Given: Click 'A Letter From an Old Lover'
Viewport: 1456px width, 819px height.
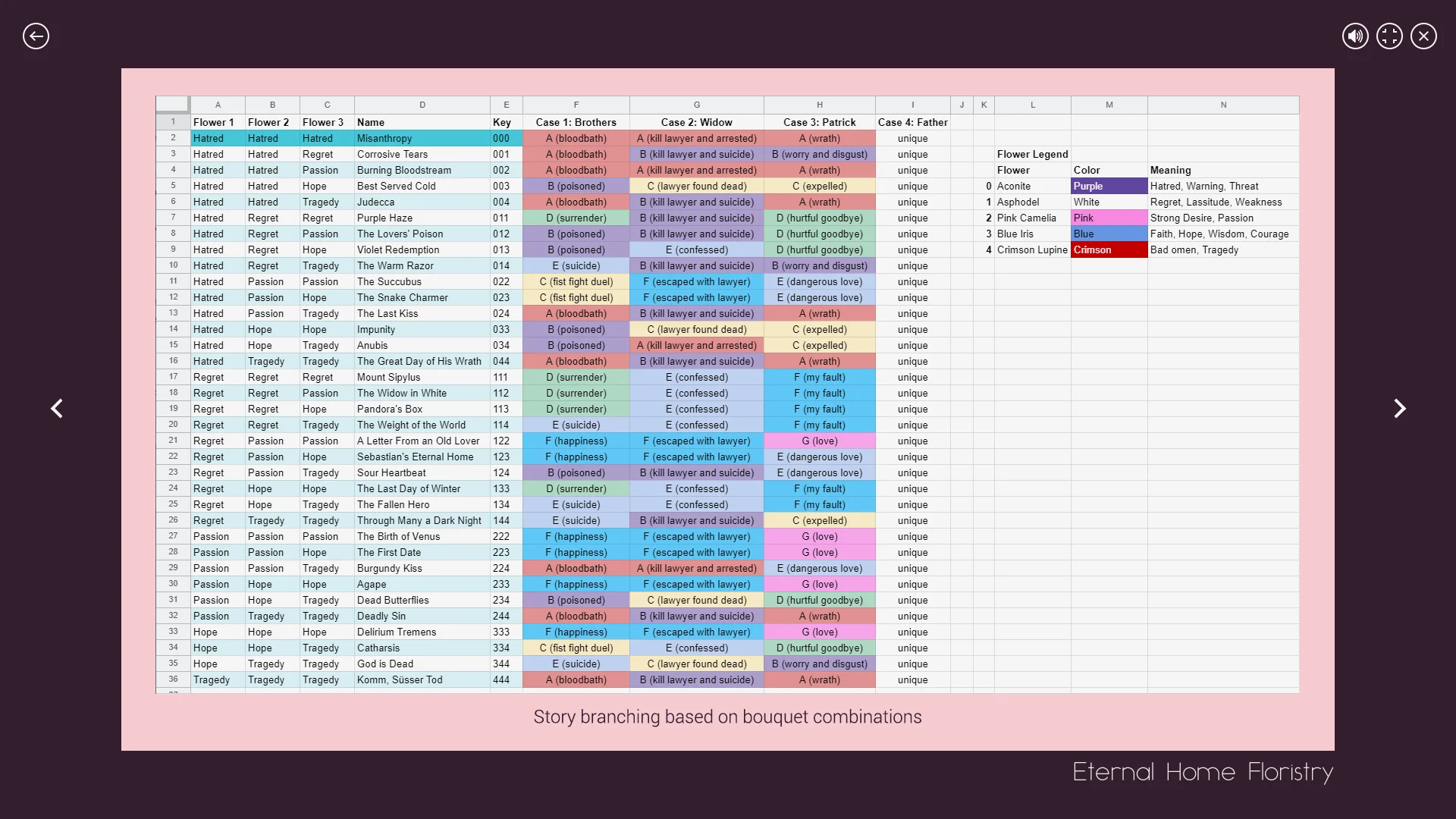Looking at the screenshot, I should coord(422,441).
